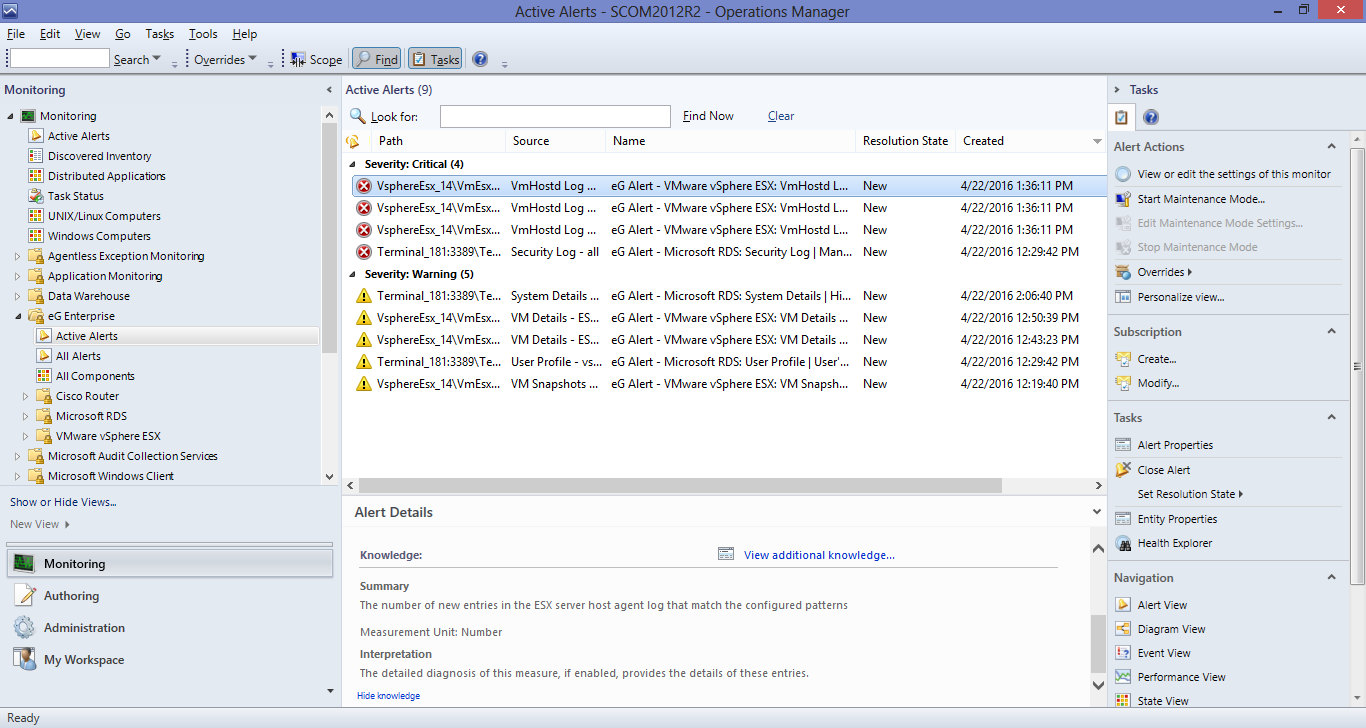Open Set Resolution State submenu

[x=1190, y=494]
